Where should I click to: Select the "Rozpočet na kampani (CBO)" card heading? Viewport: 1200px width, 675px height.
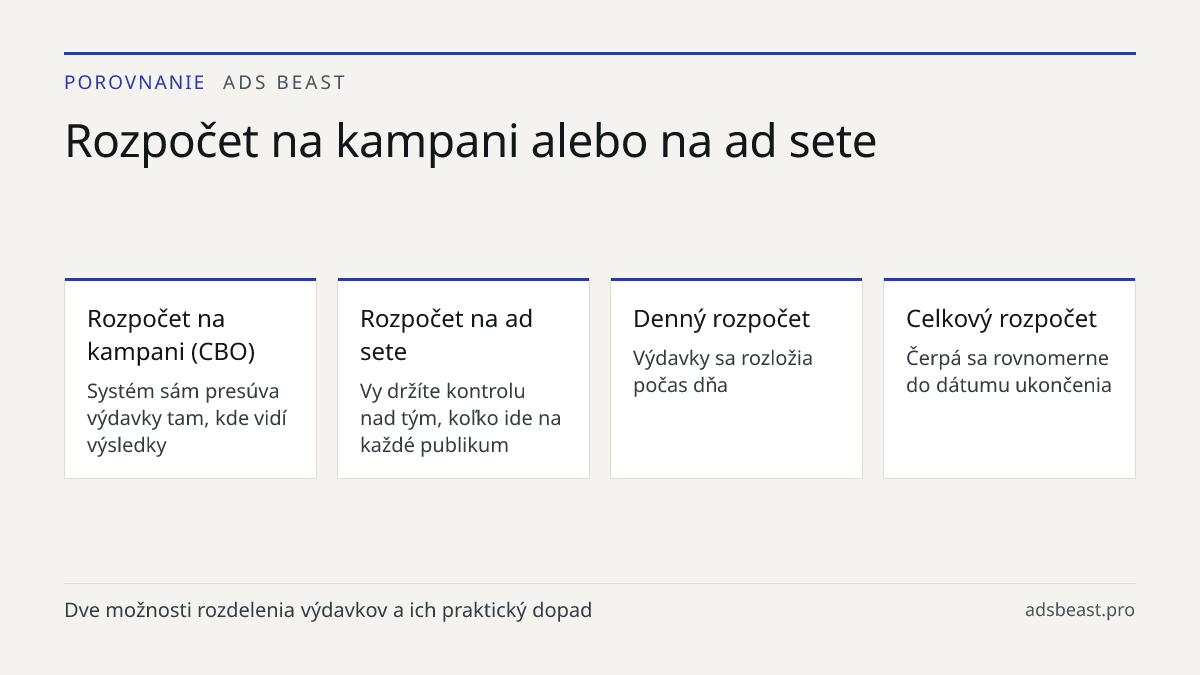[x=171, y=335]
